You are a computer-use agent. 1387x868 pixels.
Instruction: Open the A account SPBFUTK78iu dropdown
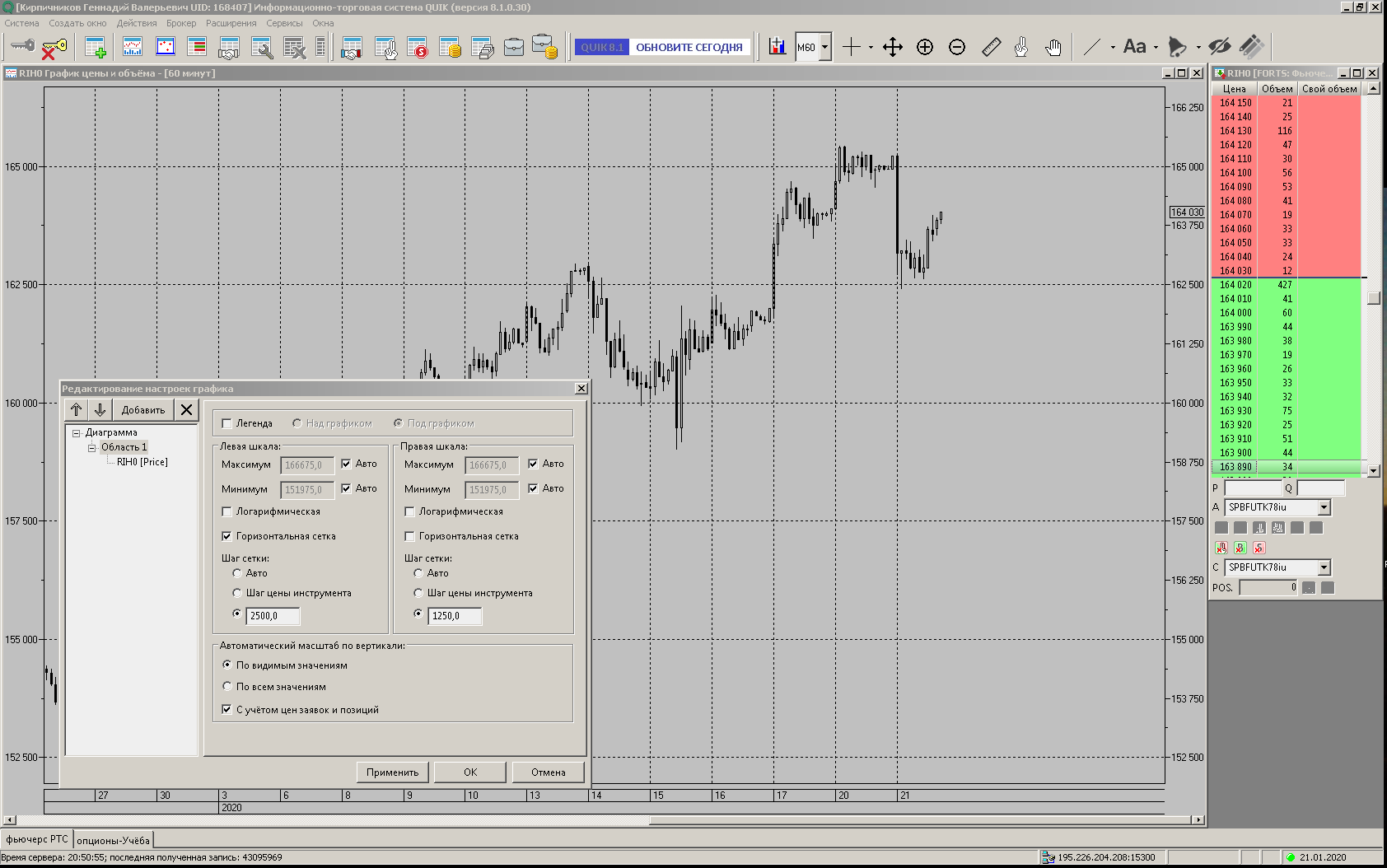[x=1324, y=507]
